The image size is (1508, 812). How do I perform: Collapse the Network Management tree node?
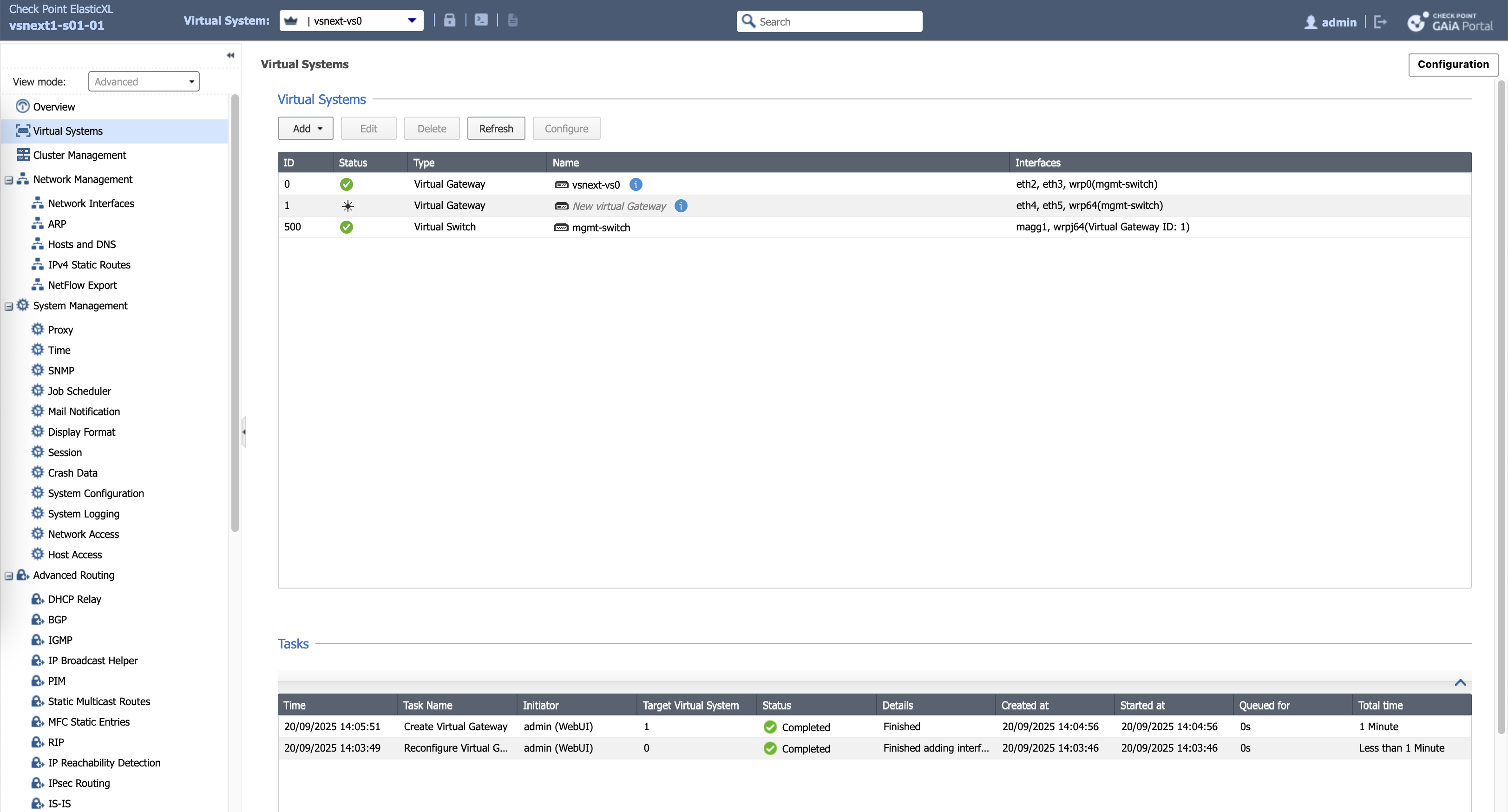9,180
